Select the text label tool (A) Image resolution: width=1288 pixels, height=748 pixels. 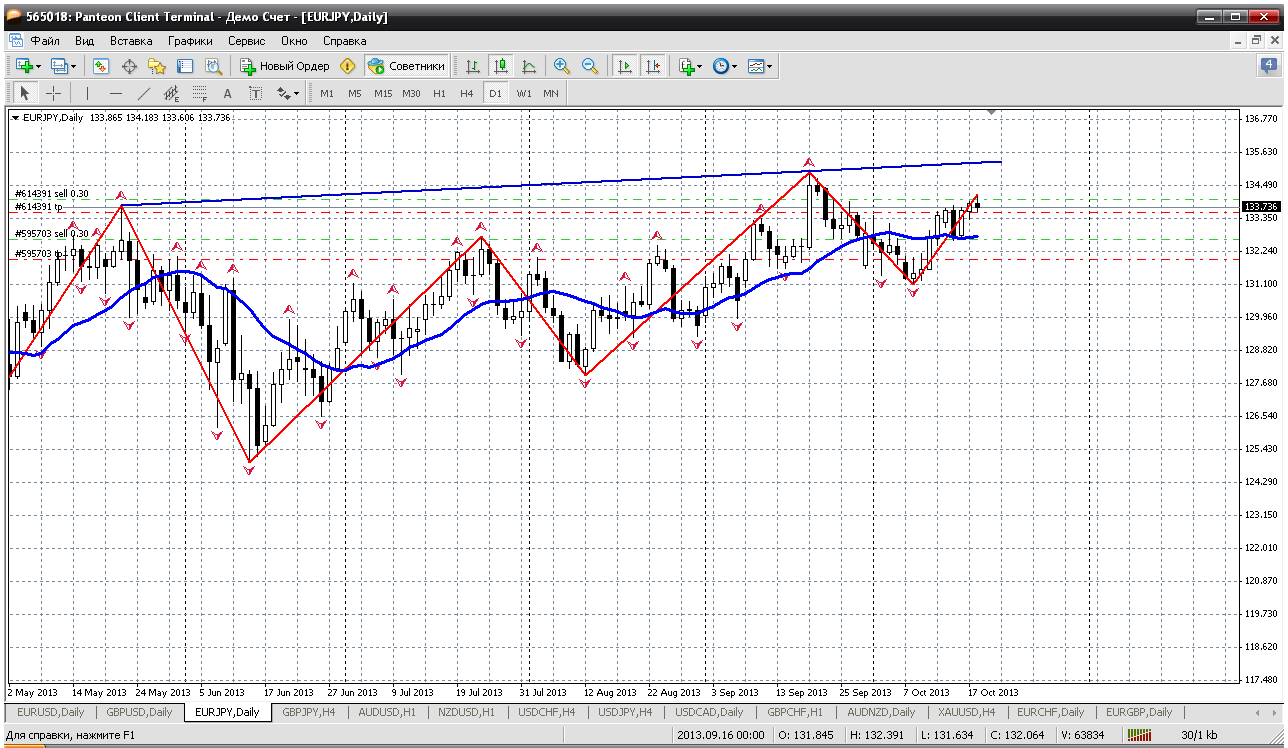coord(227,93)
